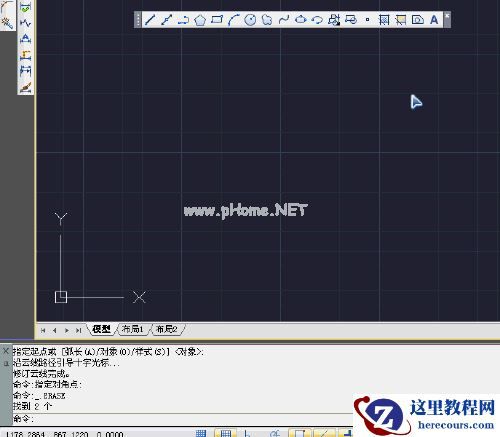
Task: Click the Point drawing tool
Action: tap(367, 20)
